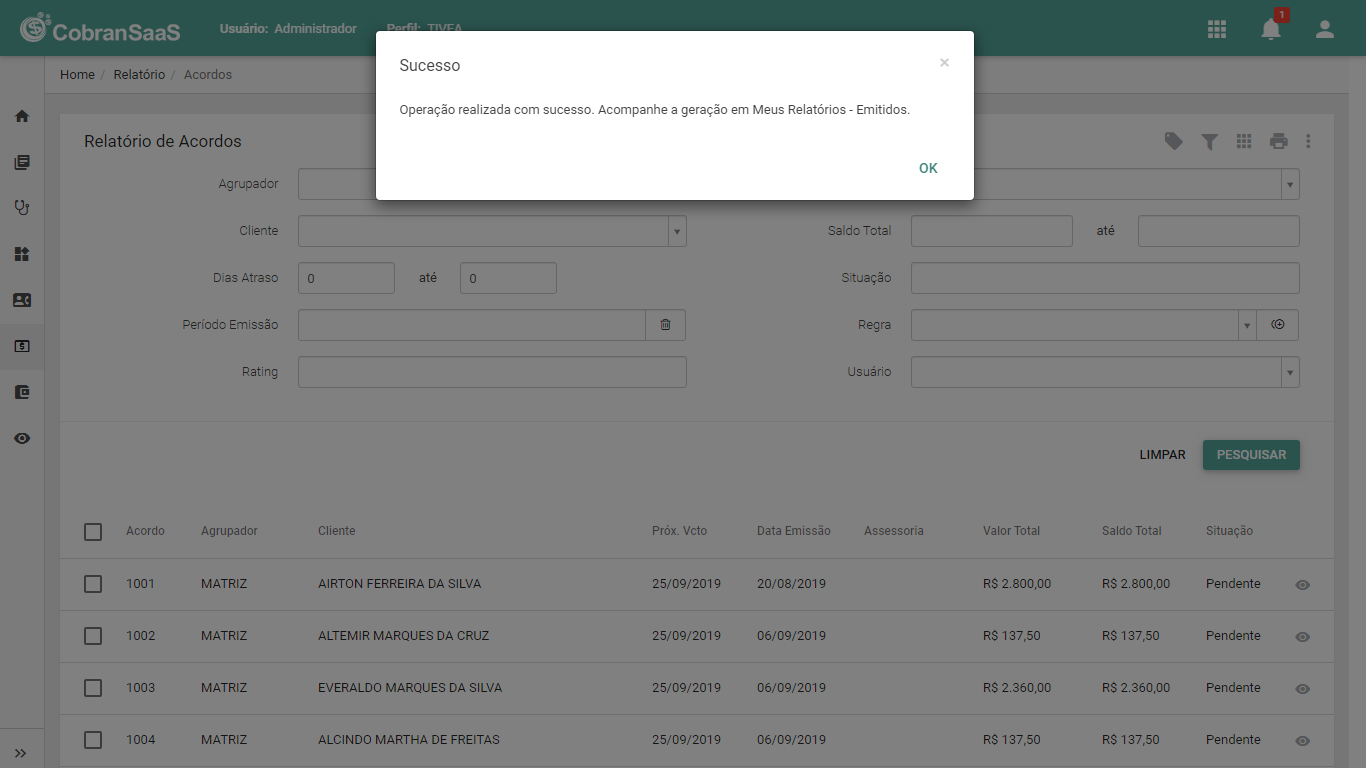1366x768 pixels.
Task: Open the three-dot more options menu
Action: (x=1308, y=141)
